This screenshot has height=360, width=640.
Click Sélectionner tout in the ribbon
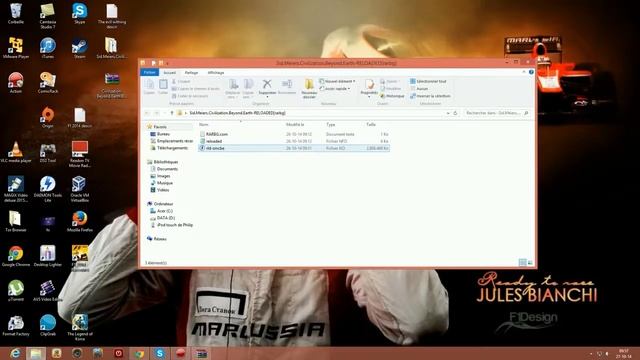click(x=428, y=81)
